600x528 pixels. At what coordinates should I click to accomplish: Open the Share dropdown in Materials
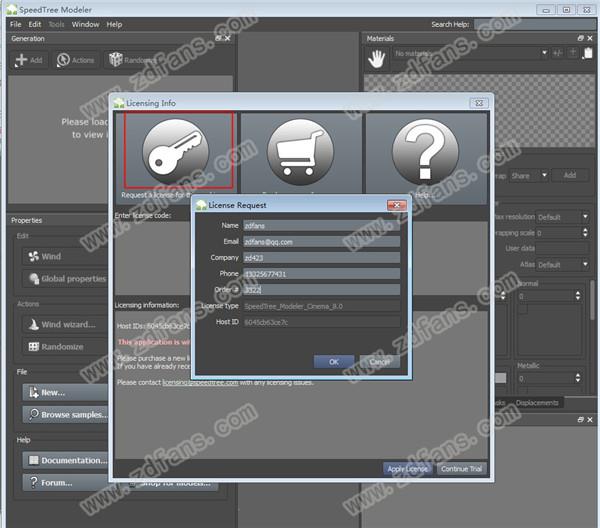coord(528,176)
